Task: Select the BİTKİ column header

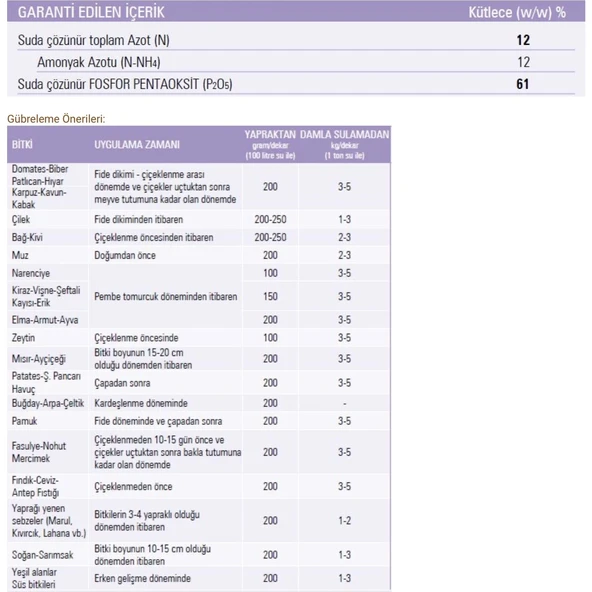Action: click(22, 145)
